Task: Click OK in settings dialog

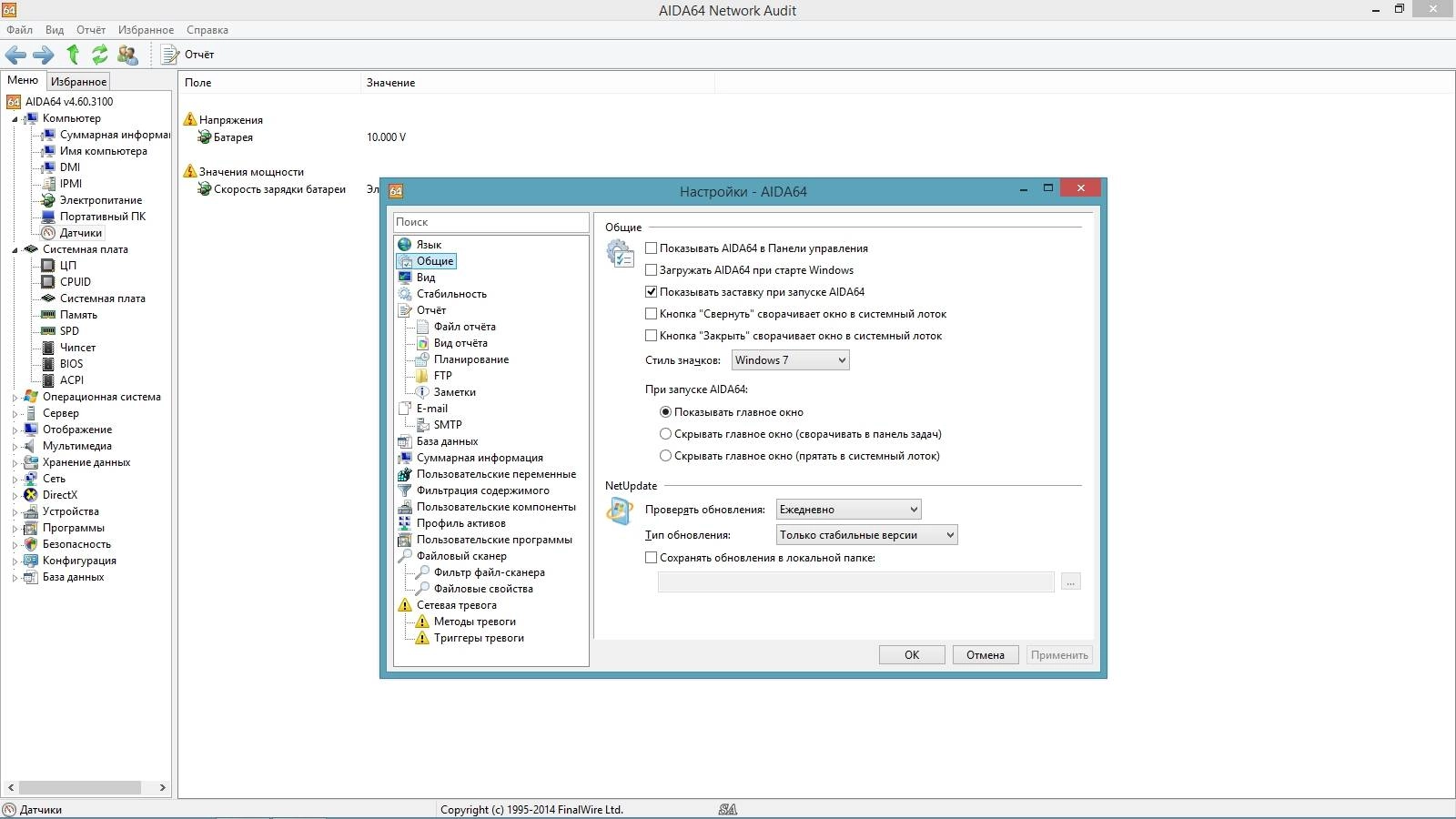Action: (x=912, y=655)
